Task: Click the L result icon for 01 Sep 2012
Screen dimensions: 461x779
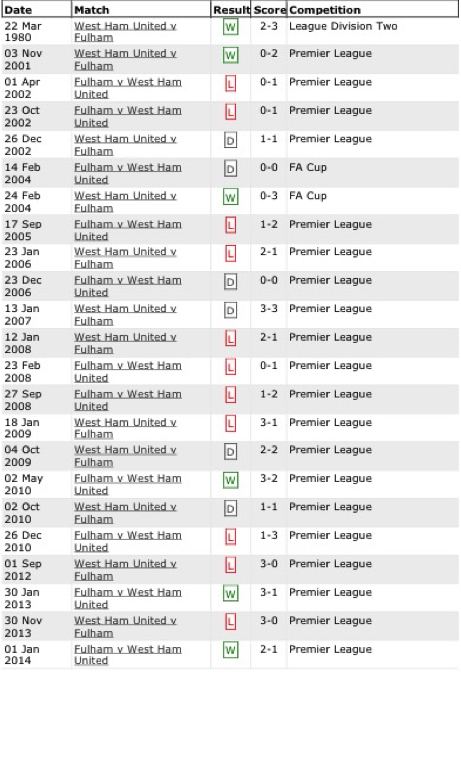Action: pos(230,565)
